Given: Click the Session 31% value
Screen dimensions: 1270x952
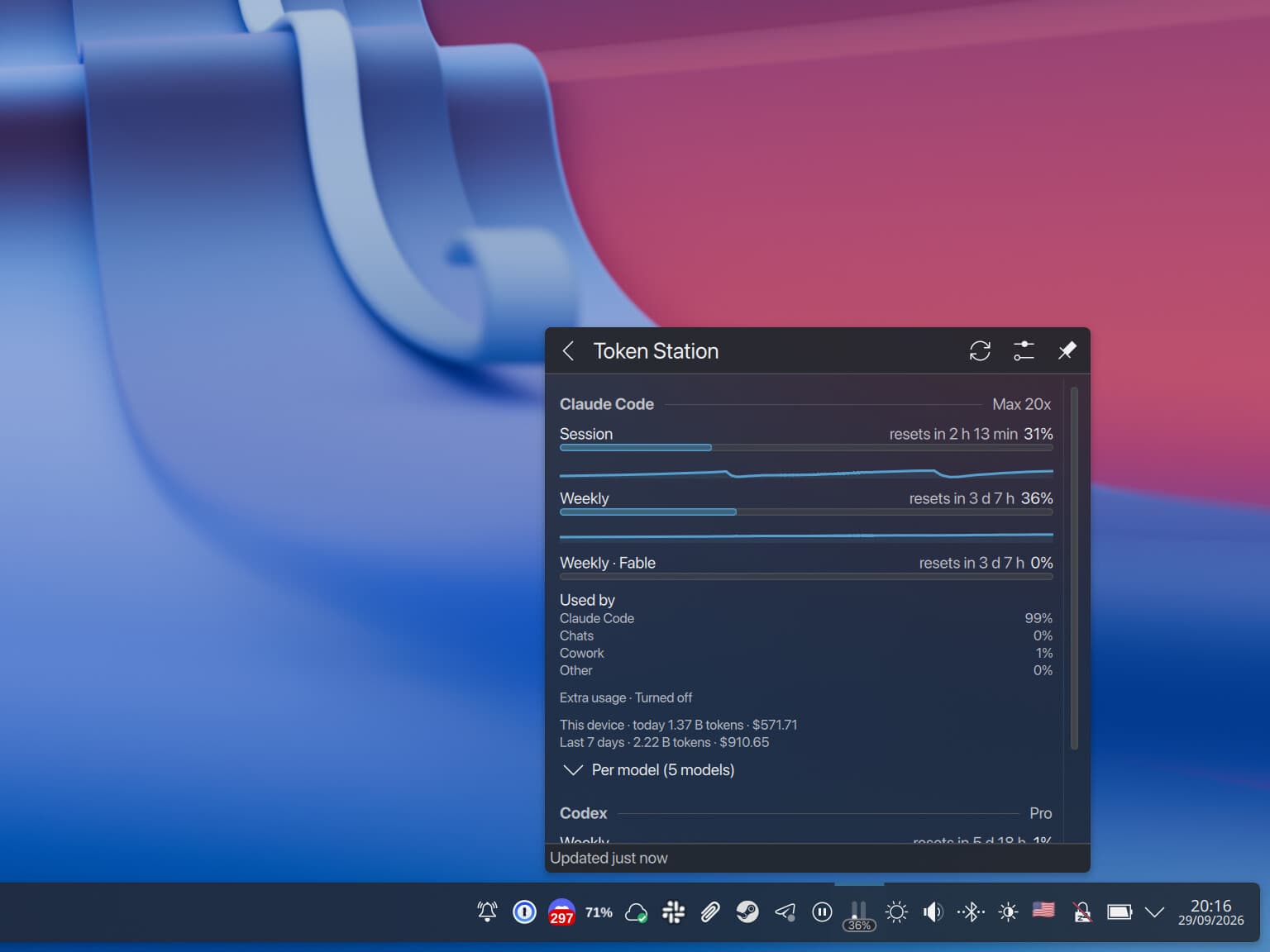Looking at the screenshot, I should [1038, 434].
